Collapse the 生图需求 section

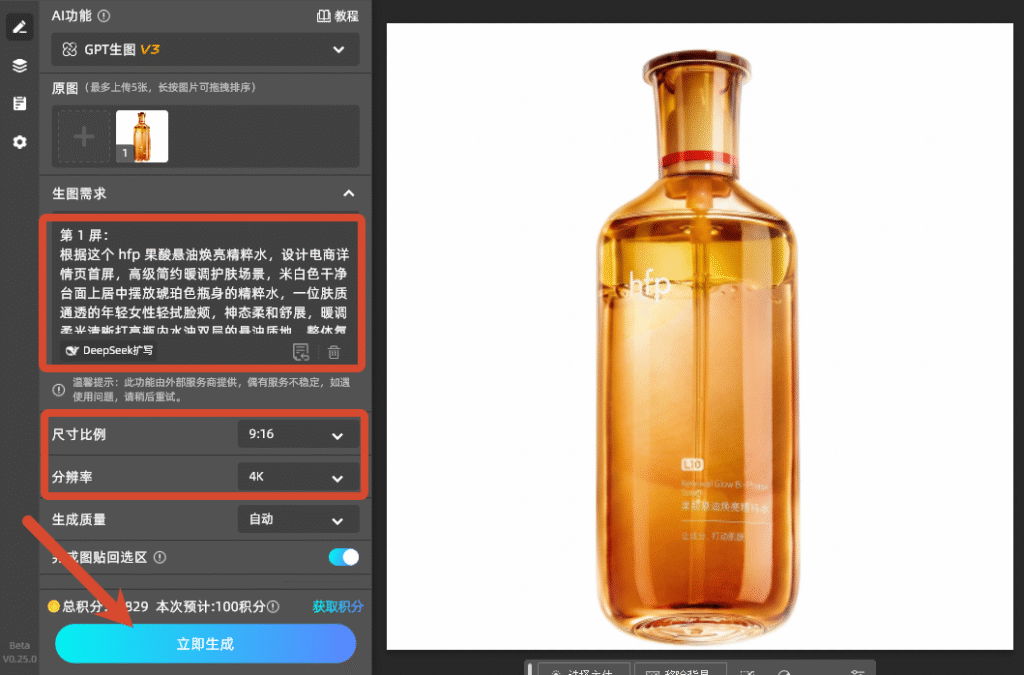(x=349, y=193)
